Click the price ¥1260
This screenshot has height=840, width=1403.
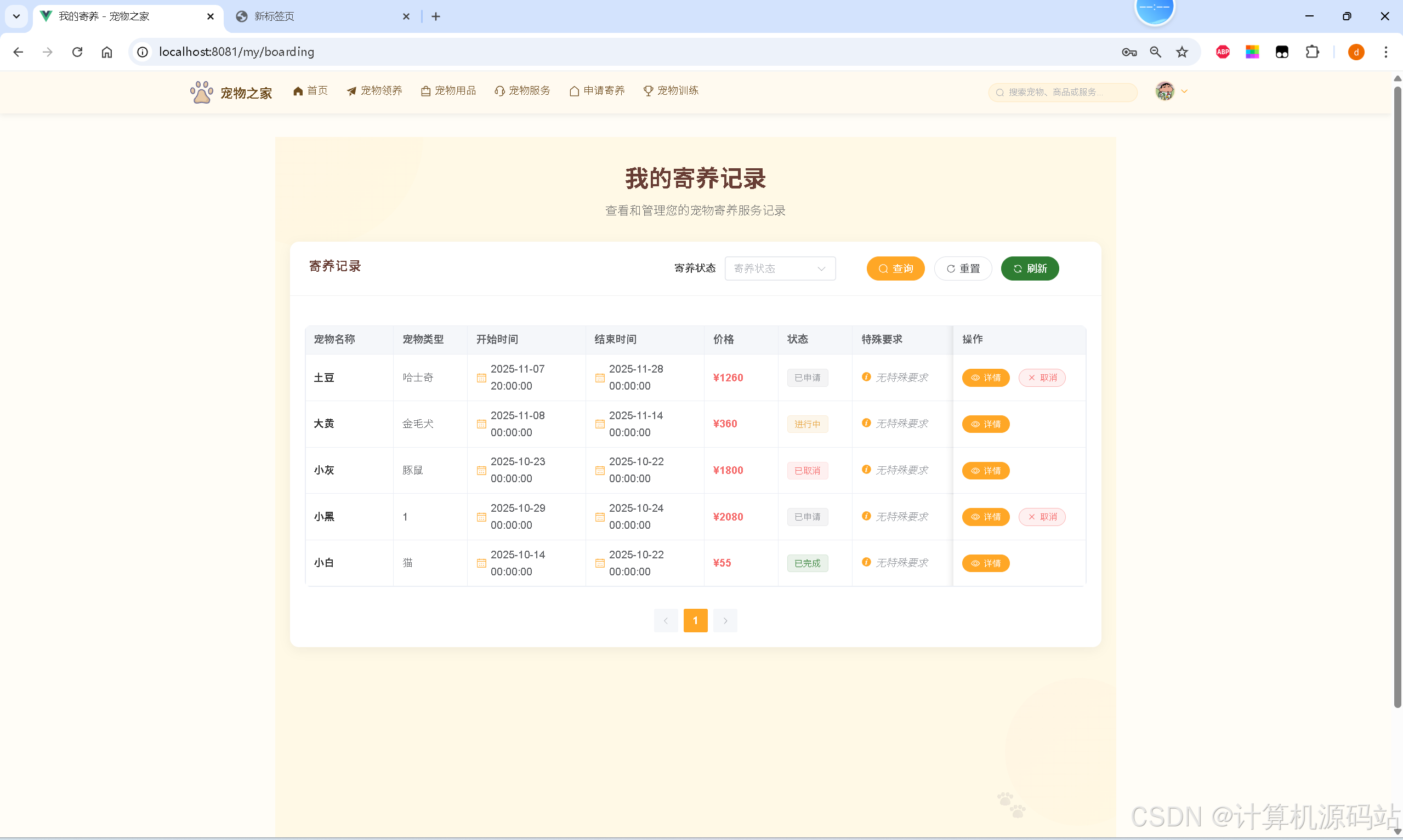(728, 378)
